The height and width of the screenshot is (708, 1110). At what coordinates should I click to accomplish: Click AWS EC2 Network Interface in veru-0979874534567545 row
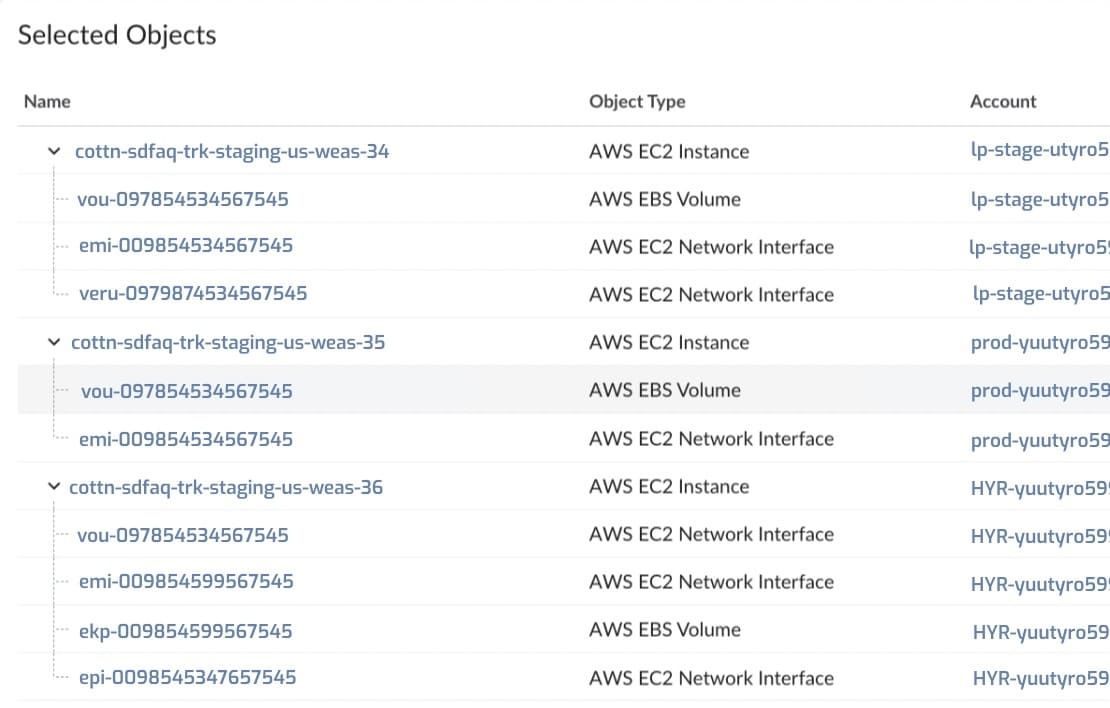[x=711, y=295]
